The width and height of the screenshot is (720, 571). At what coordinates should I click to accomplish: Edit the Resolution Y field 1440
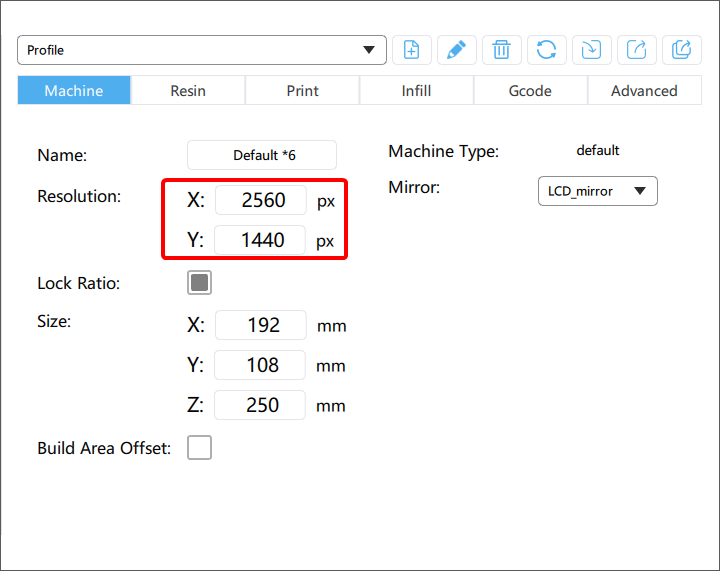[260, 240]
